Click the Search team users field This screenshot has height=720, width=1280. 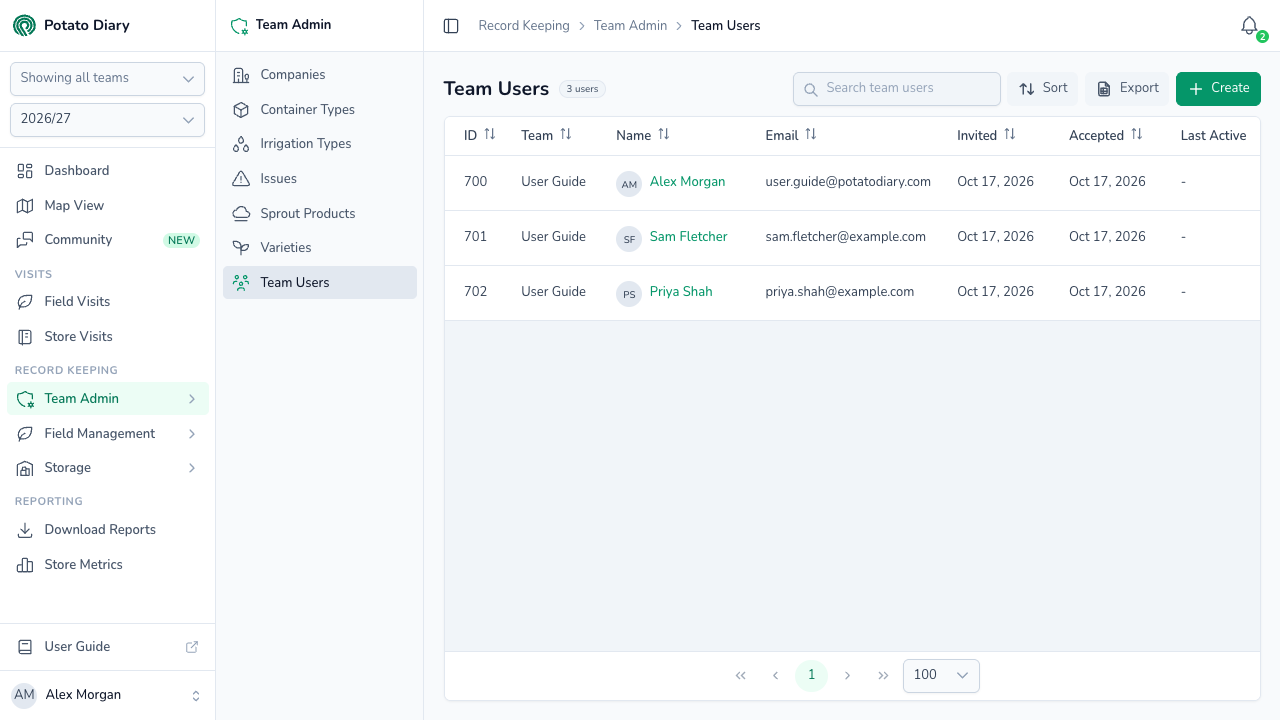(897, 88)
